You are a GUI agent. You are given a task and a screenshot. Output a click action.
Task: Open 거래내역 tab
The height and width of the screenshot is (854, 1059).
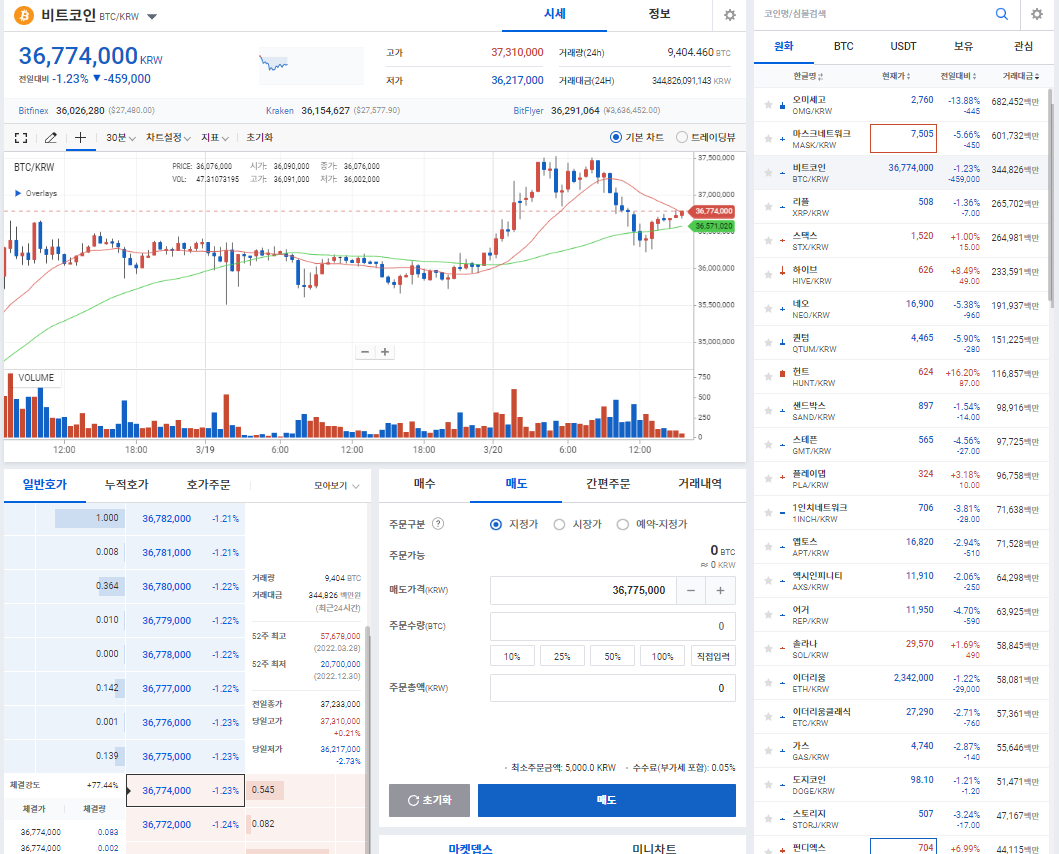(x=700, y=484)
